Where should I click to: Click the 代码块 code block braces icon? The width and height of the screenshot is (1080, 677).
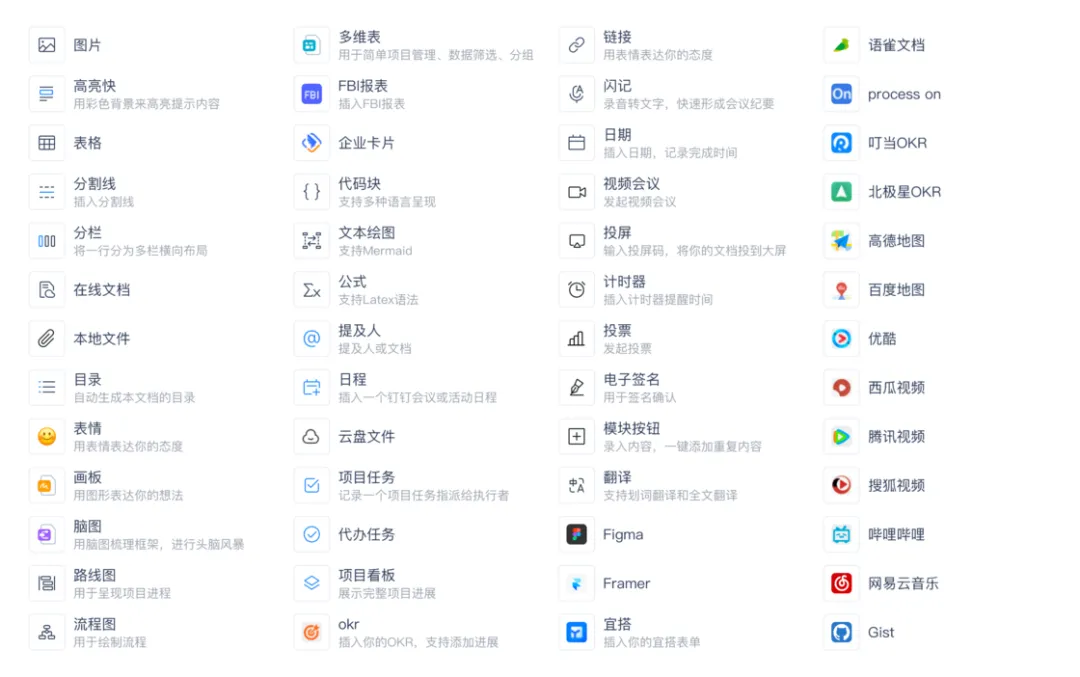click(x=311, y=192)
